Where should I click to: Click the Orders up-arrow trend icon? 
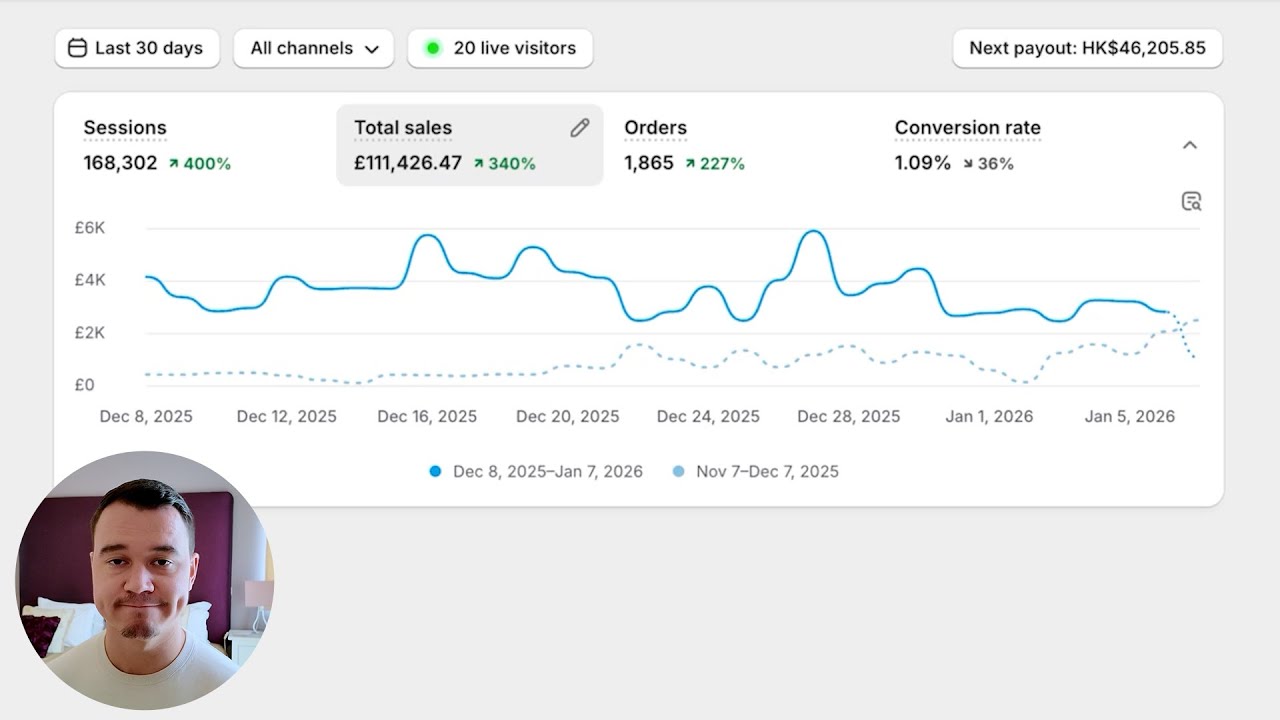(690, 163)
